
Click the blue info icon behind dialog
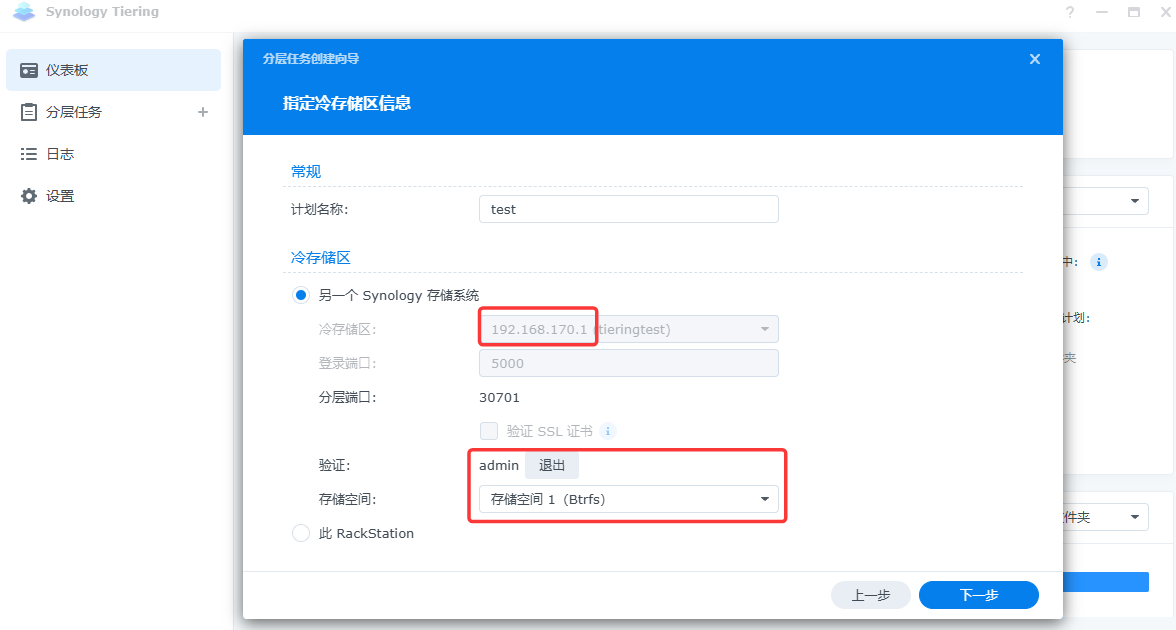click(1098, 262)
